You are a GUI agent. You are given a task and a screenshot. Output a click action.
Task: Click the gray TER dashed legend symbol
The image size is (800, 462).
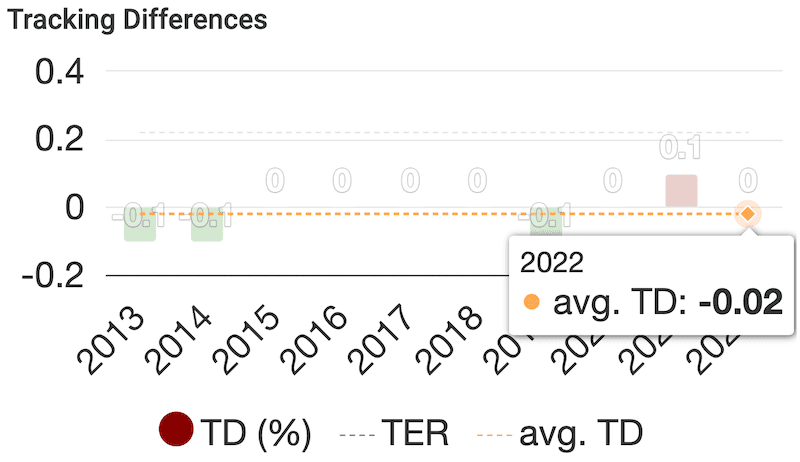(x=358, y=433)
